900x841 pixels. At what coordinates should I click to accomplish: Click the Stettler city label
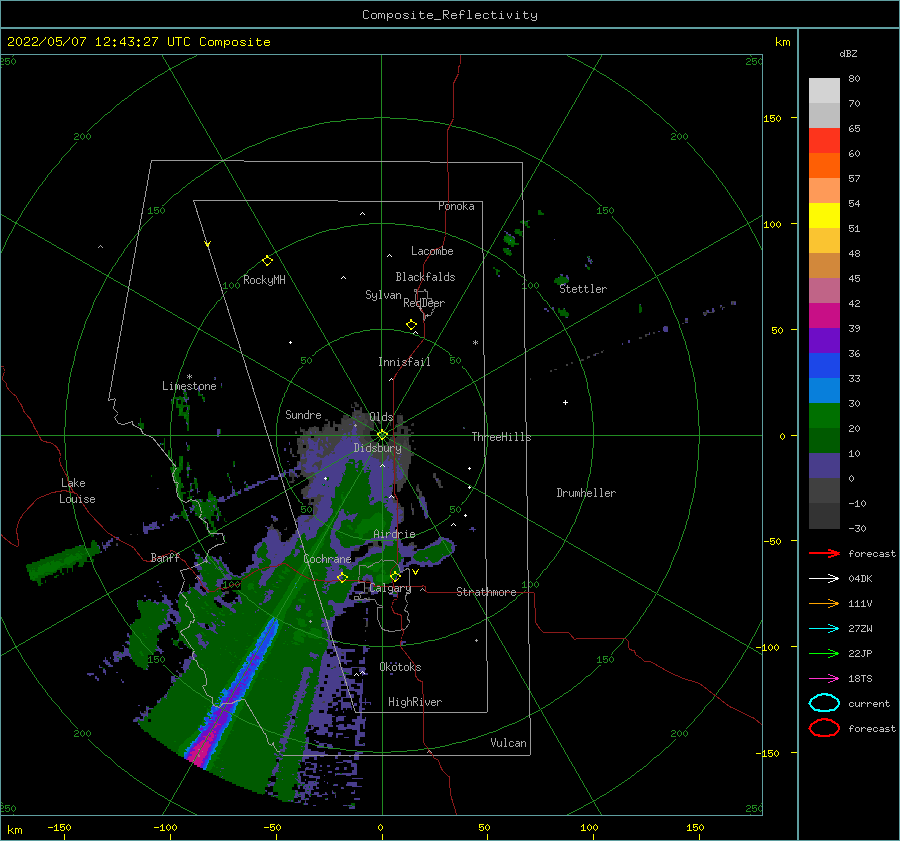583,289
